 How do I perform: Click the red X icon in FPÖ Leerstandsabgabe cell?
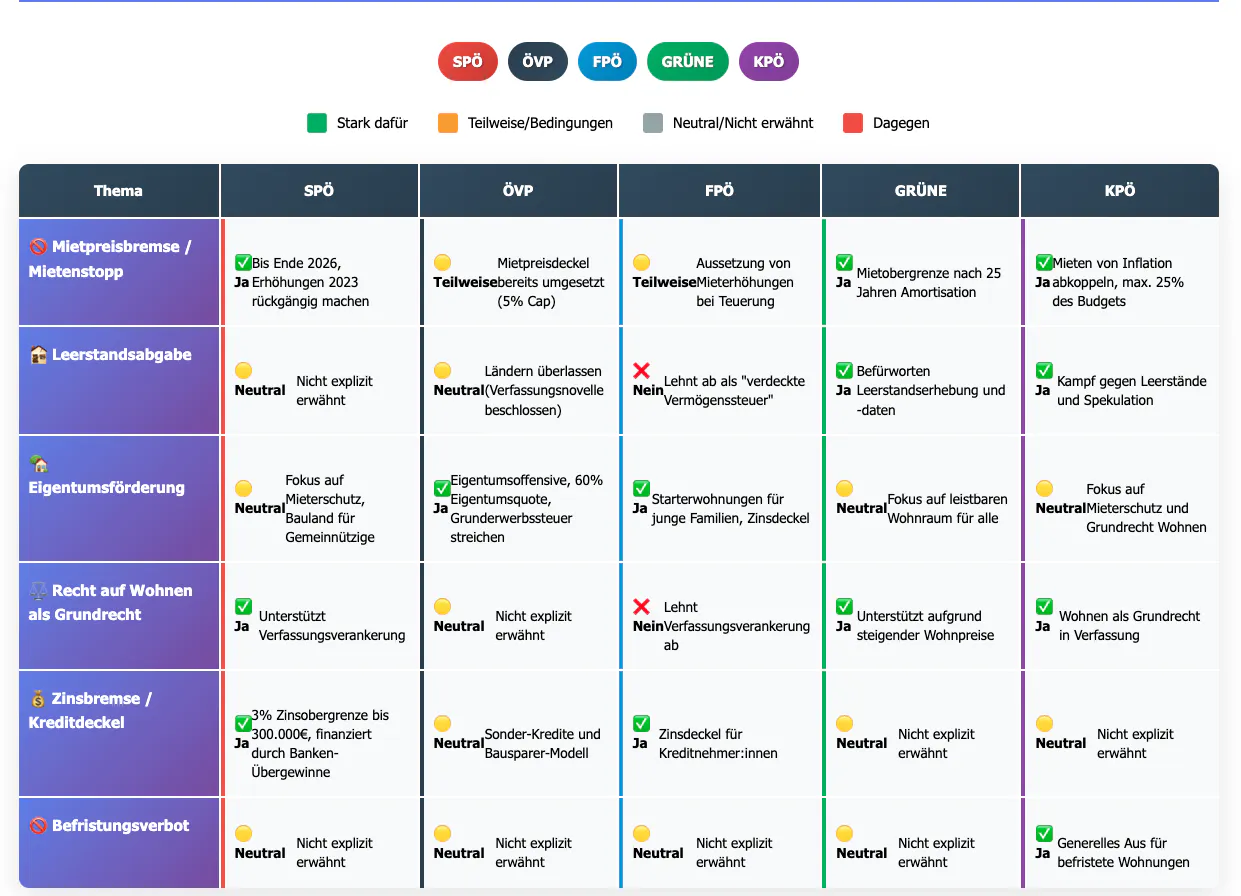pyautogui.click(x=642, y=371)
